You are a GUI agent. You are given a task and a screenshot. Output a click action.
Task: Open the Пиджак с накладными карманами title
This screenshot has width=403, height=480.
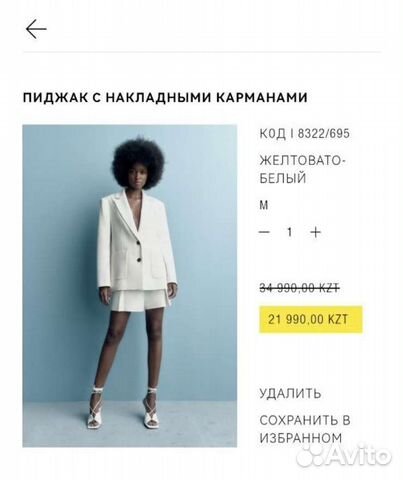click(165, 97)
